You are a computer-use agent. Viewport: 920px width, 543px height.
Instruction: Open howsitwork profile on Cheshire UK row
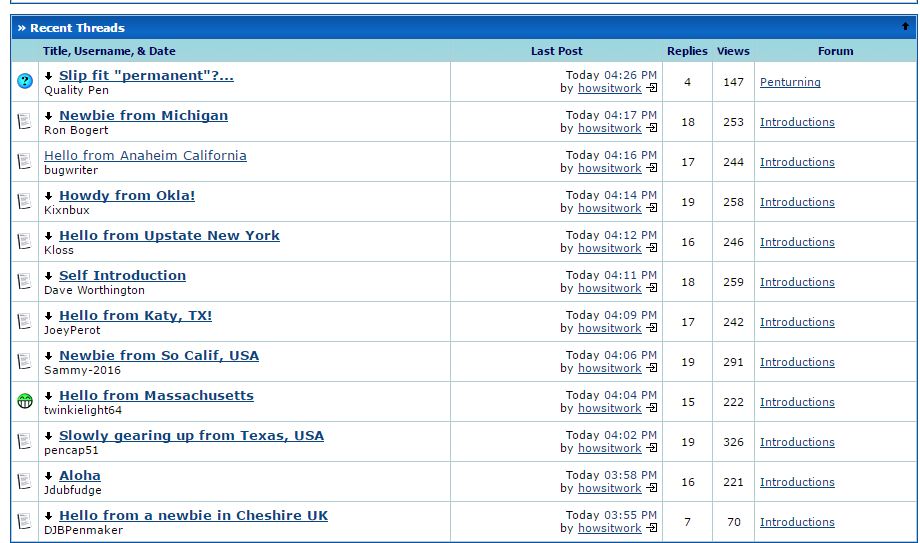(x=610, y=528)
